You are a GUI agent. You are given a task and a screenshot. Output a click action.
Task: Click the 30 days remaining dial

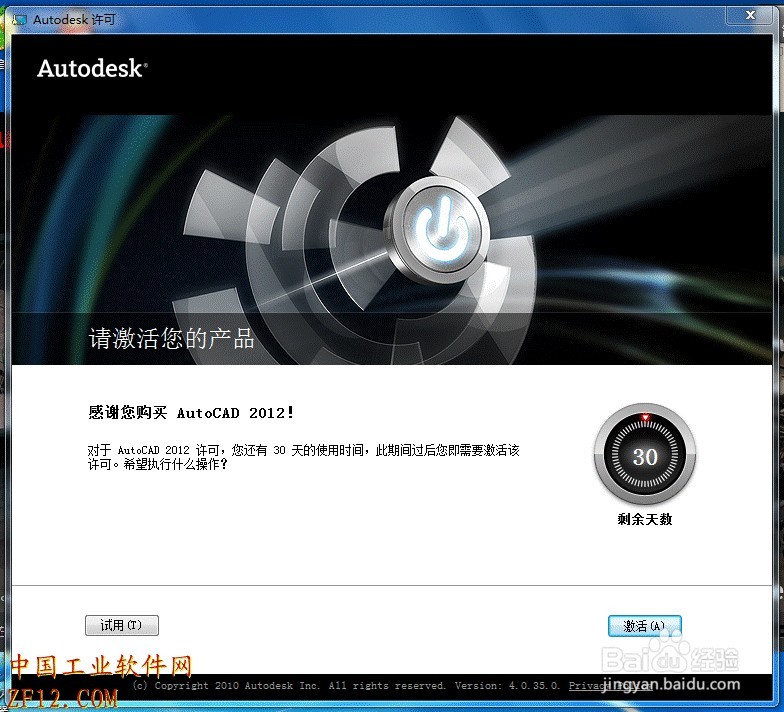tap(645, 455)
